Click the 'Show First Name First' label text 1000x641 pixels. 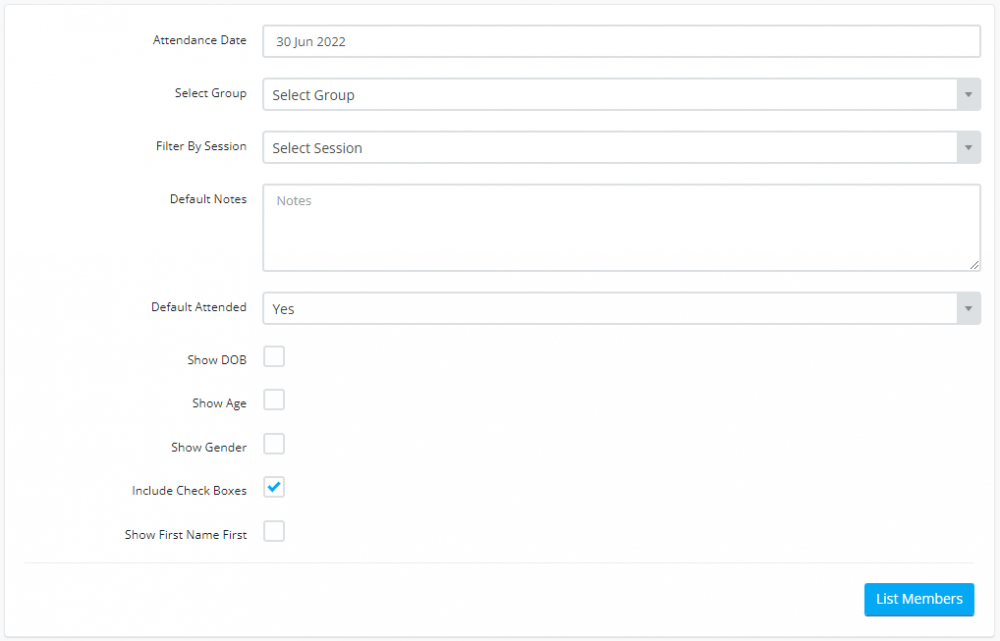(185, 535)
